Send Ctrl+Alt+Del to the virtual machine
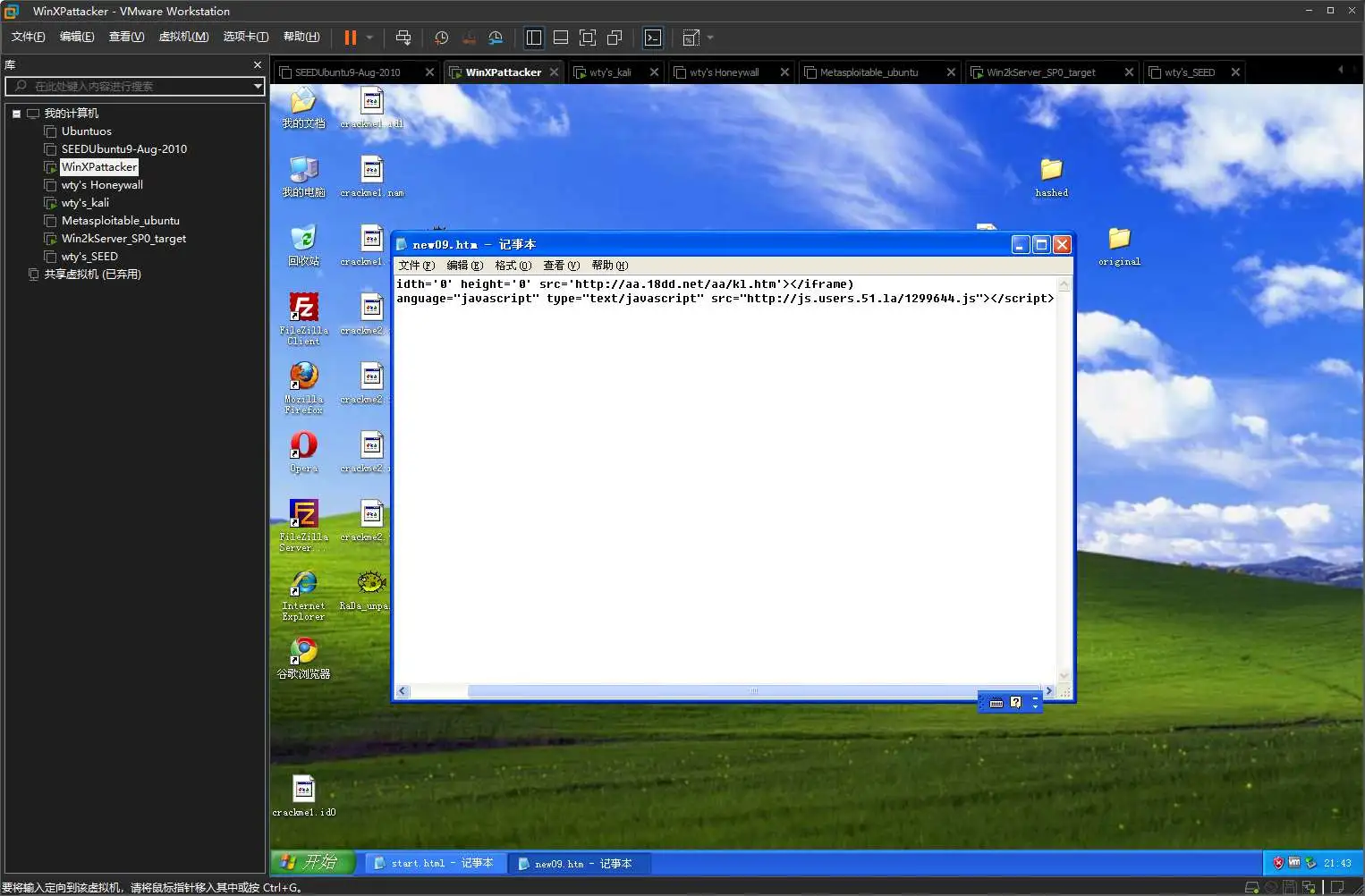Image resolution: width=1365 pixels, height=896 pixels. (403, 38)
